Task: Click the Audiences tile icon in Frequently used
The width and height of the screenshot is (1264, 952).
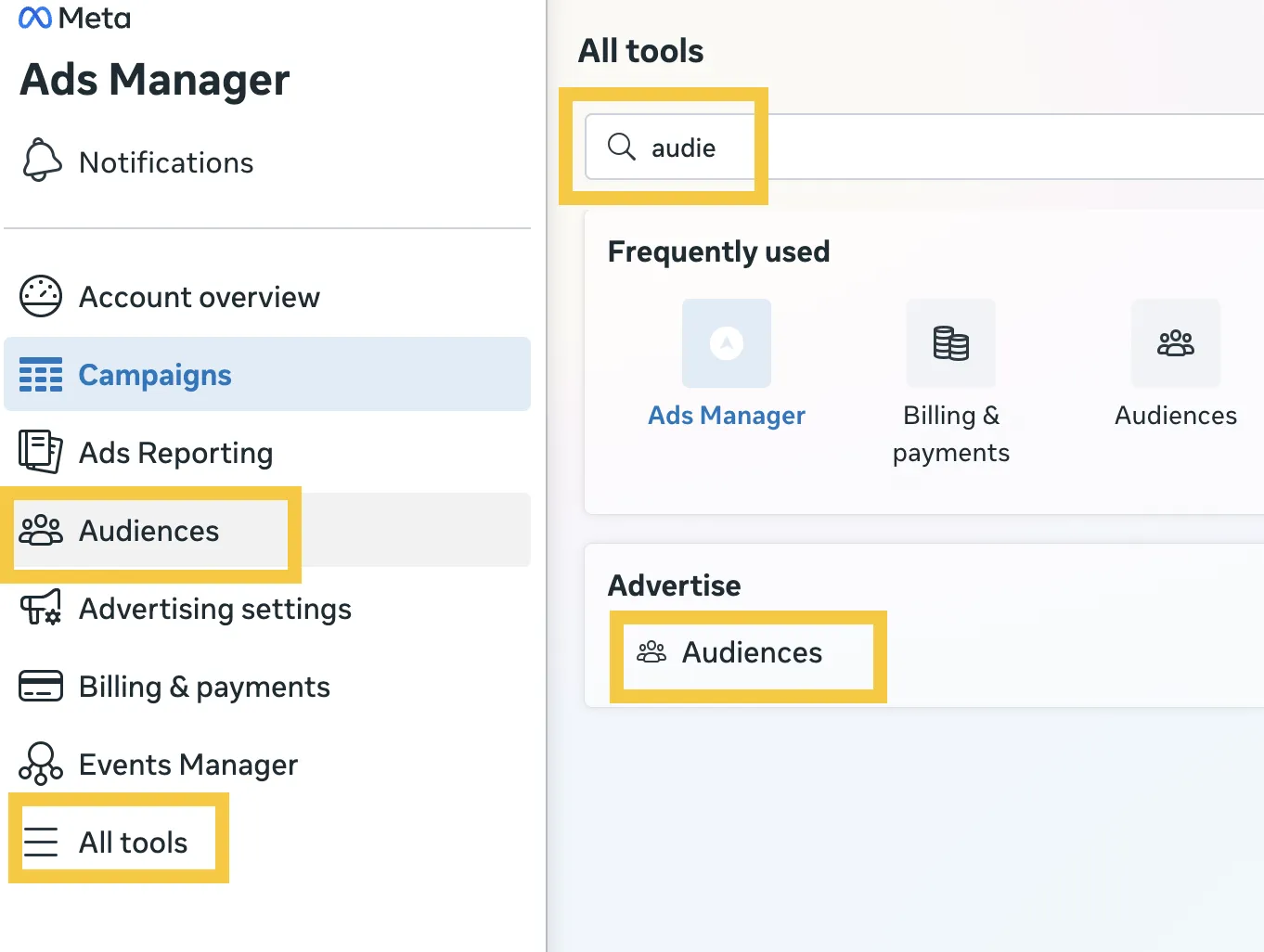Action: 1176,343
